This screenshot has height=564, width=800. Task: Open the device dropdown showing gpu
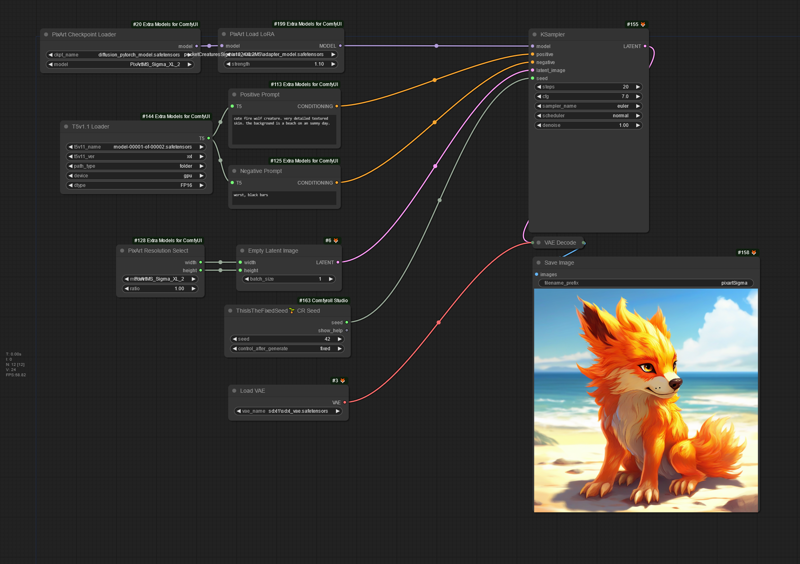tap(136, 176)
